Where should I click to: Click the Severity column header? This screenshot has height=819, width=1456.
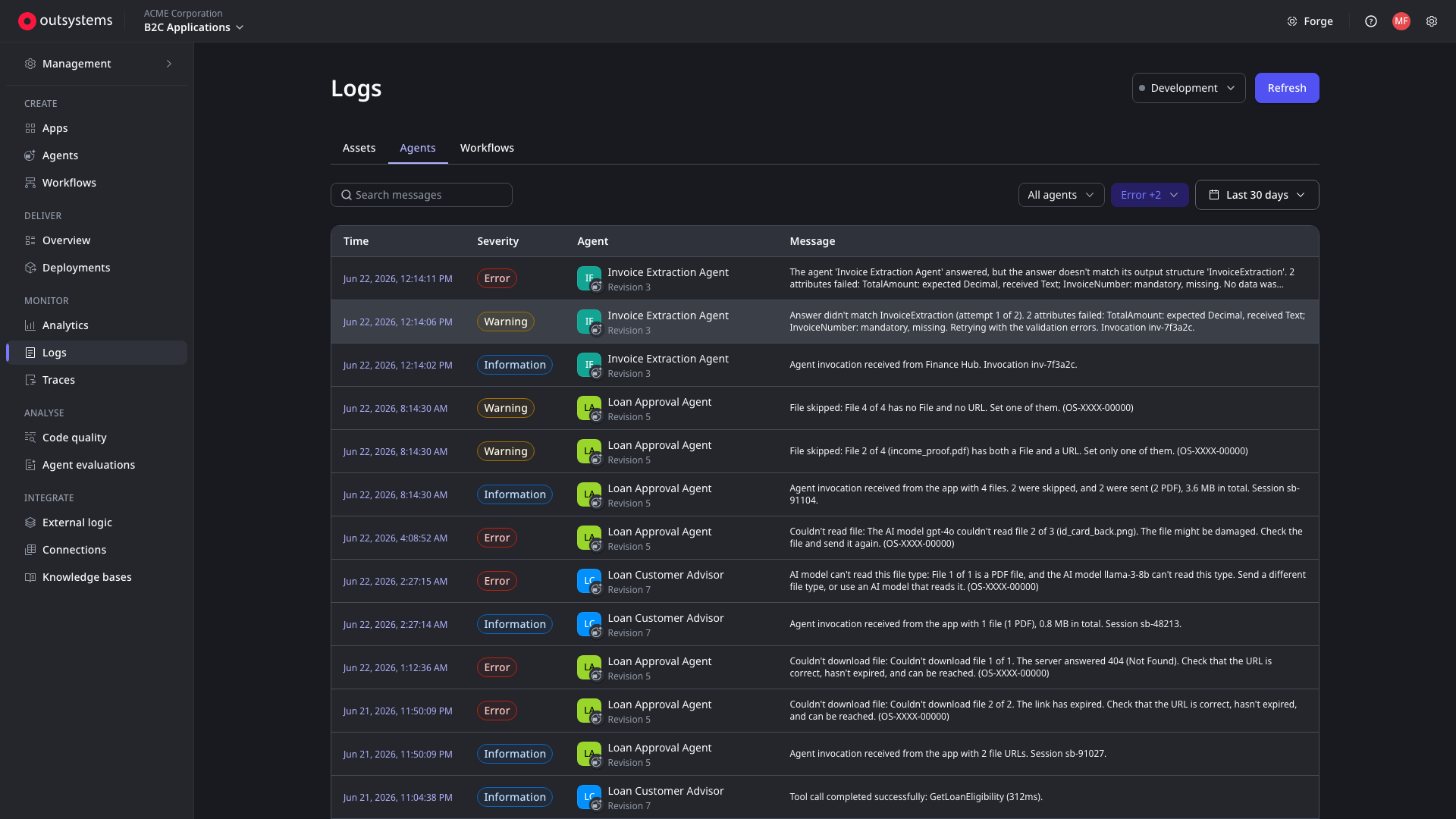point(497,241)
